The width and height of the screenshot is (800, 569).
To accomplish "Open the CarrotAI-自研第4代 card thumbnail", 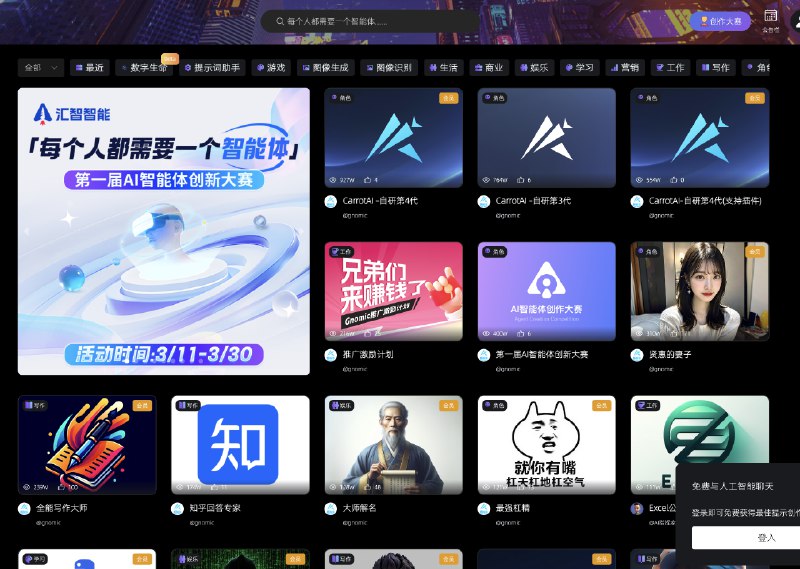I will coord(393,138).
